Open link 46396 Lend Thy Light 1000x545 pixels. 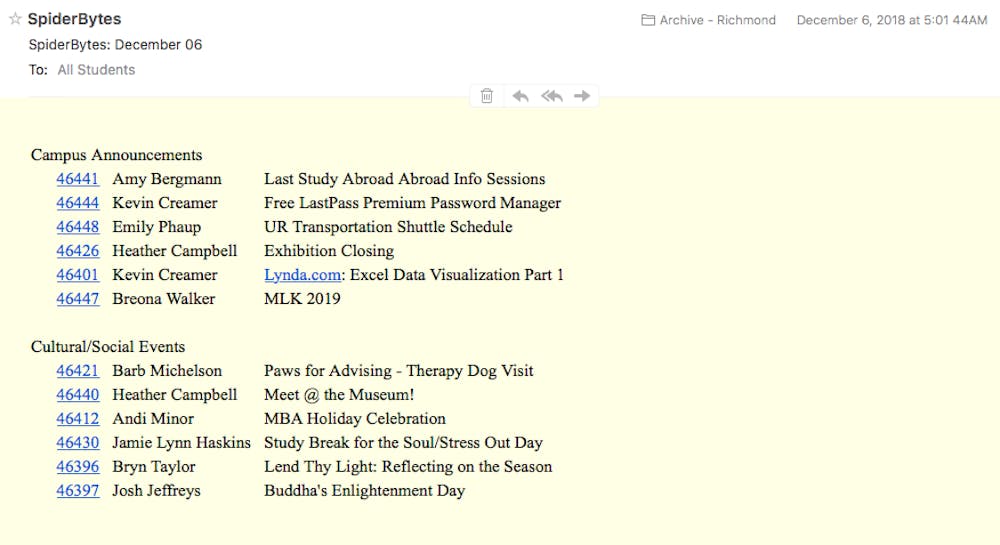(x=78, y=467)
